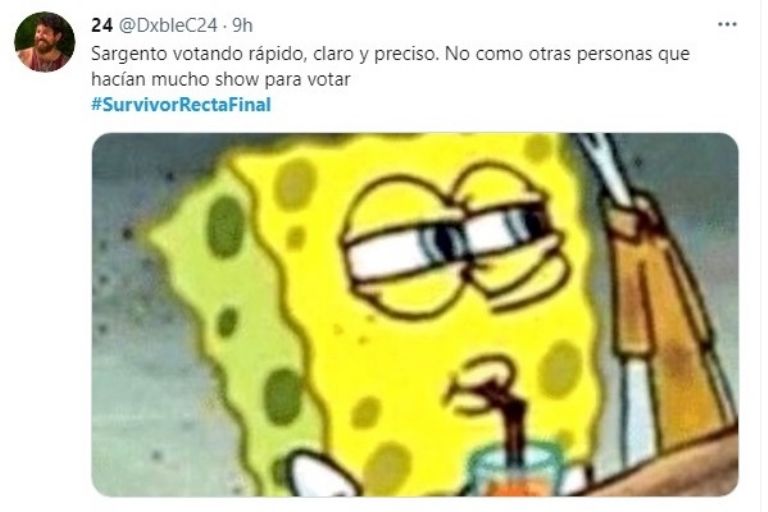Click SpongeBob's white hand in the meme
The image size is (768, 512).
point(321,474)
